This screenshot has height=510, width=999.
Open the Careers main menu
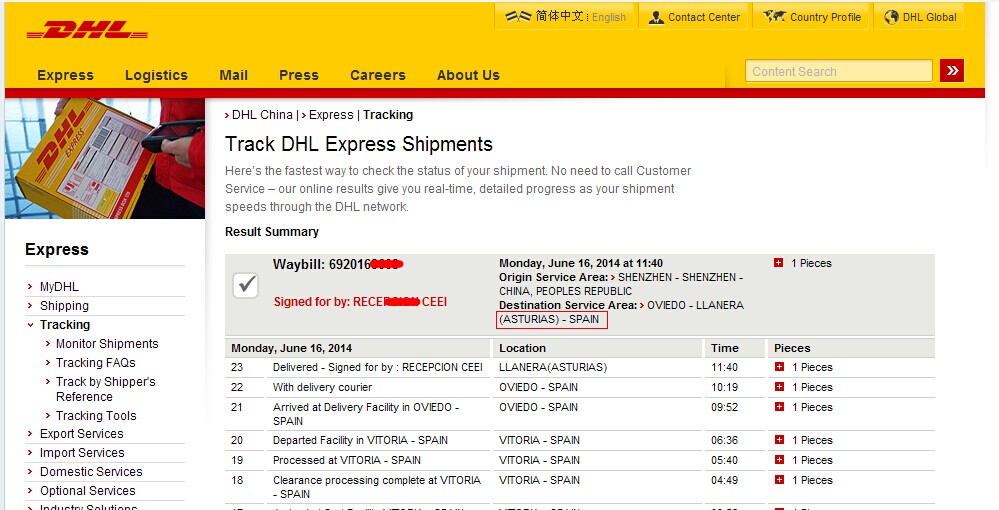pos(378,75)
